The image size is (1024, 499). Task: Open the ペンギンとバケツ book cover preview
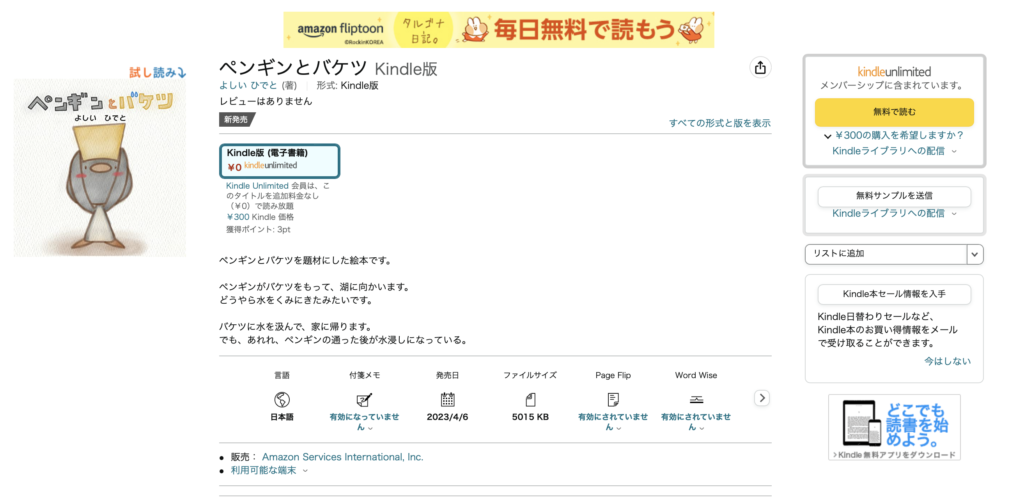(99, 167)
